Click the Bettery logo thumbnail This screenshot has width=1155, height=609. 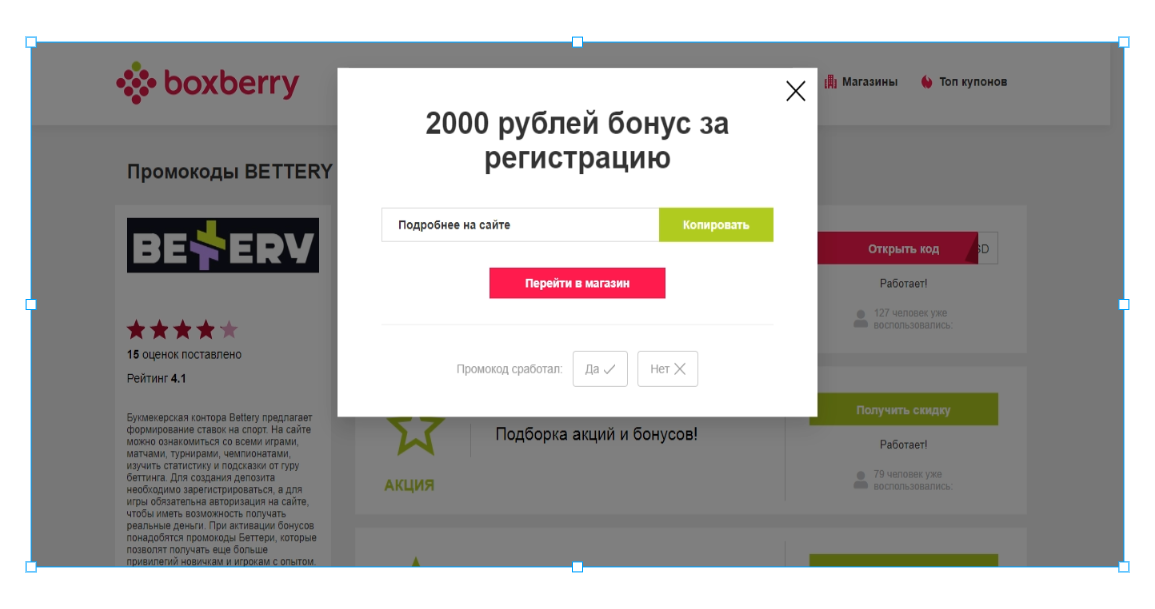223,245
